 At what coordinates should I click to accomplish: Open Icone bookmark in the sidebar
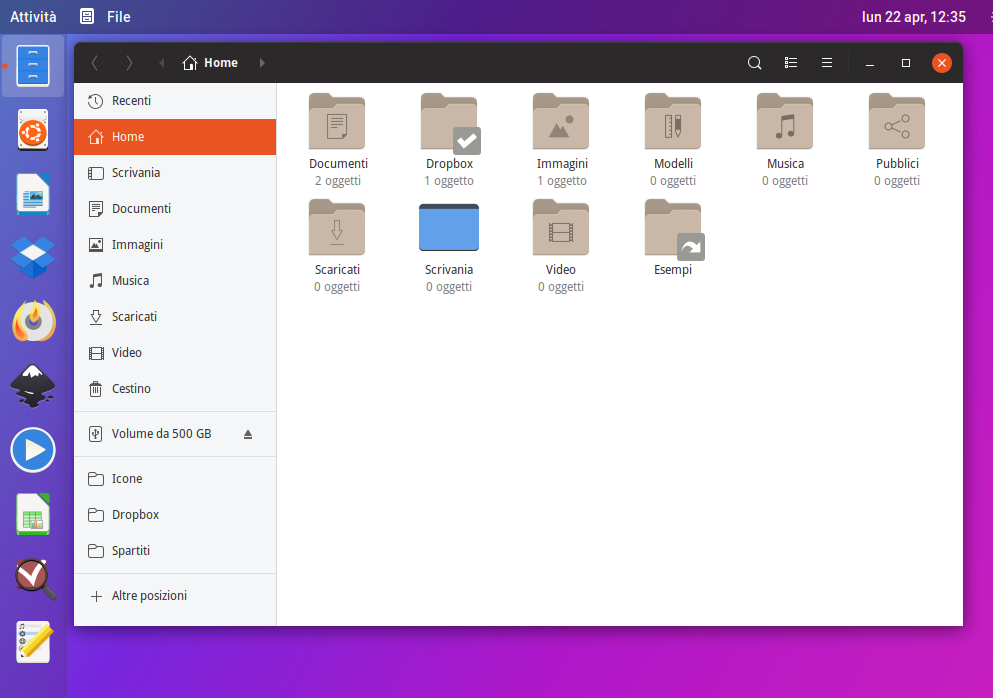pos(175,479)
